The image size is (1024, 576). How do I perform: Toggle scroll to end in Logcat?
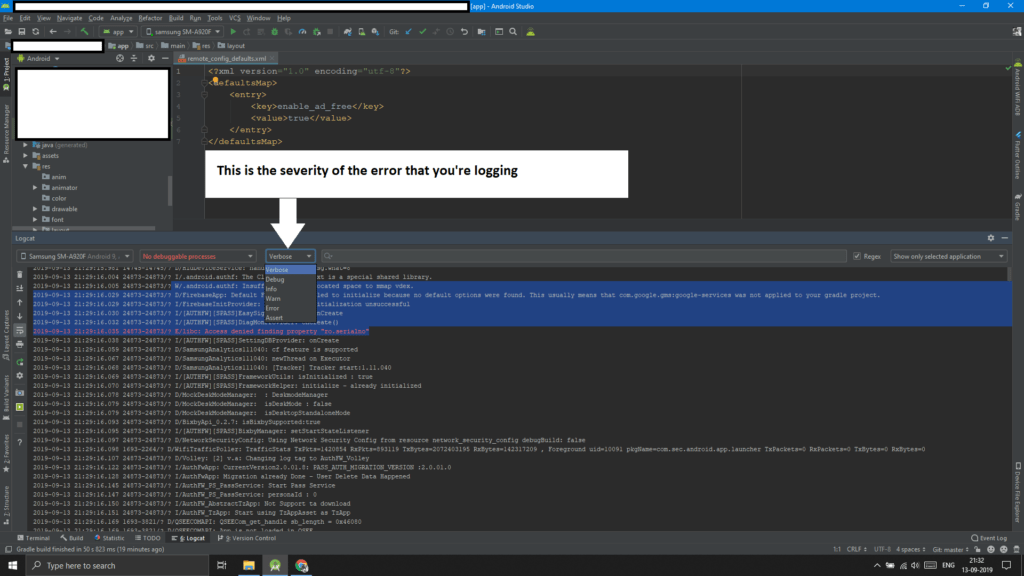(x=18, y=287)
